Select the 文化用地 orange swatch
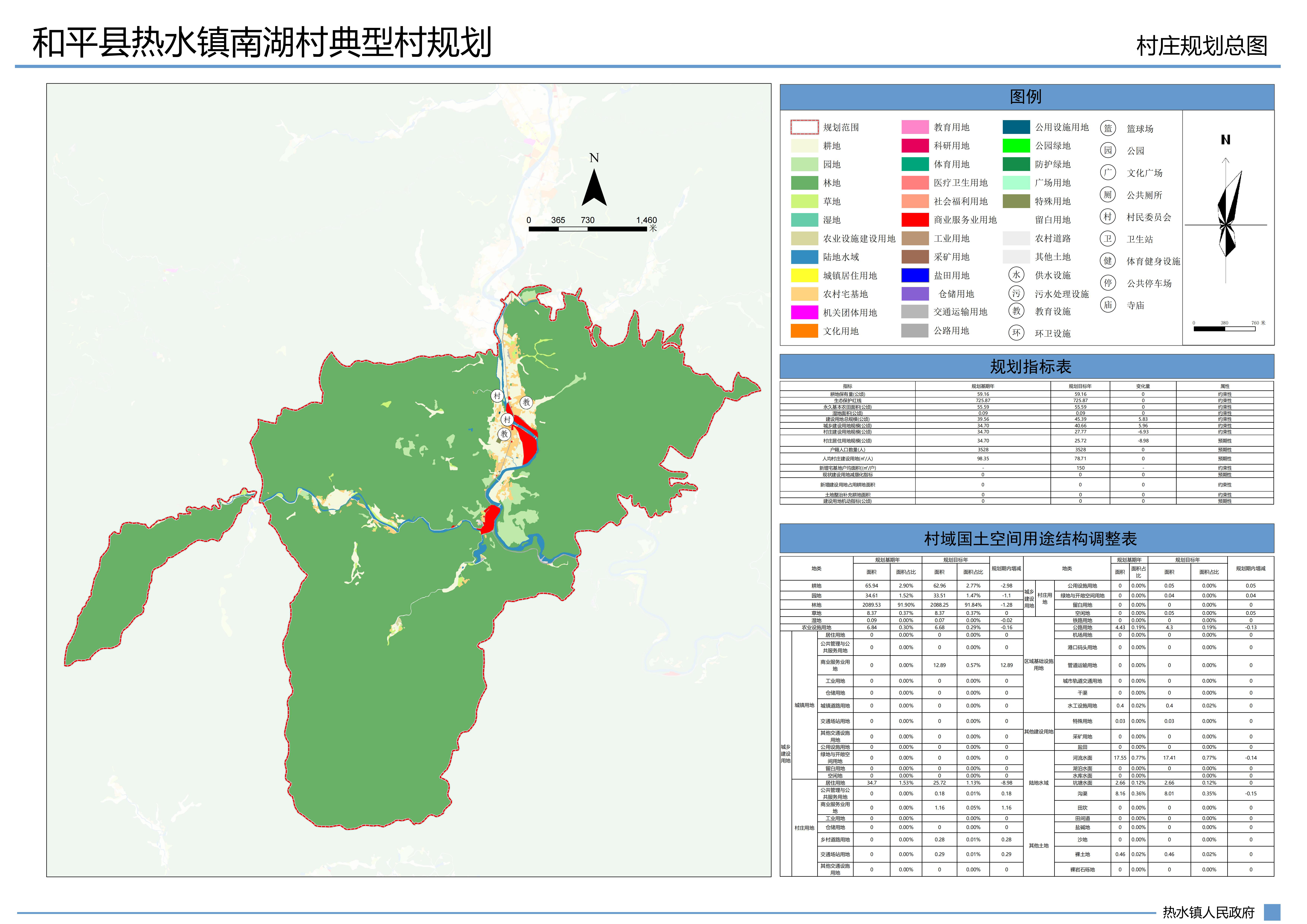This screenshot has height=924, width=1307. tap(804, 331)
